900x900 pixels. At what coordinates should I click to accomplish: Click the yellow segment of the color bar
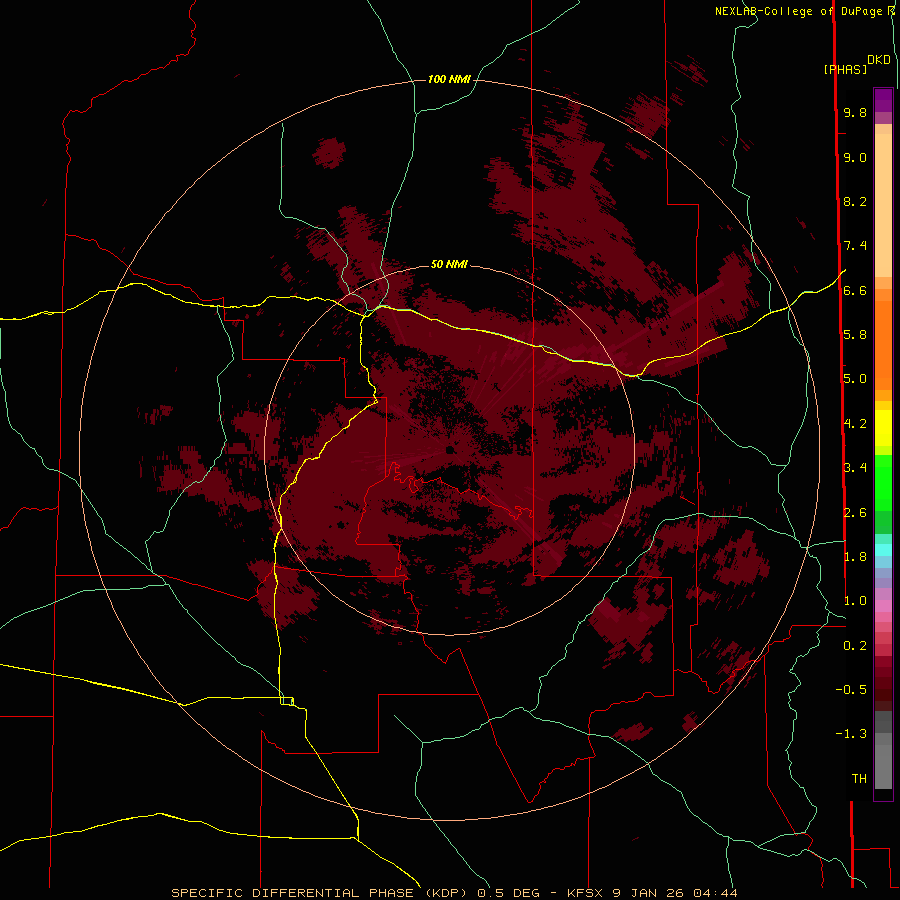[x=883, y=428]
